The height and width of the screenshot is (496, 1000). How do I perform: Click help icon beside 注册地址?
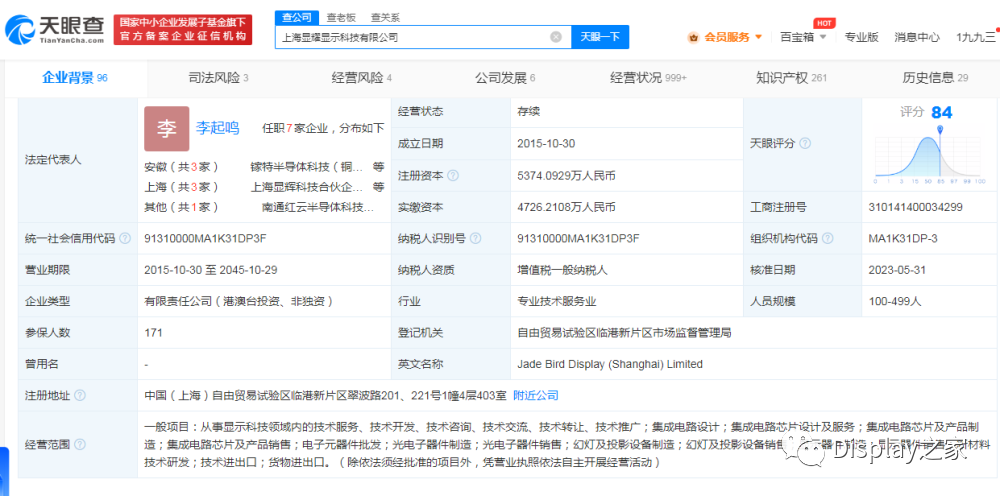(x=80, y=395)
